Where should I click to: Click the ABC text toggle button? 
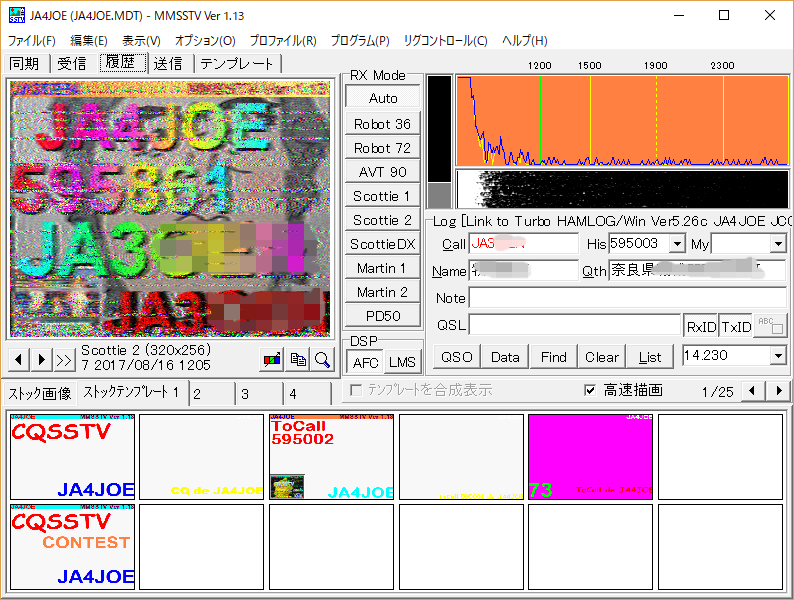point(770,326)
